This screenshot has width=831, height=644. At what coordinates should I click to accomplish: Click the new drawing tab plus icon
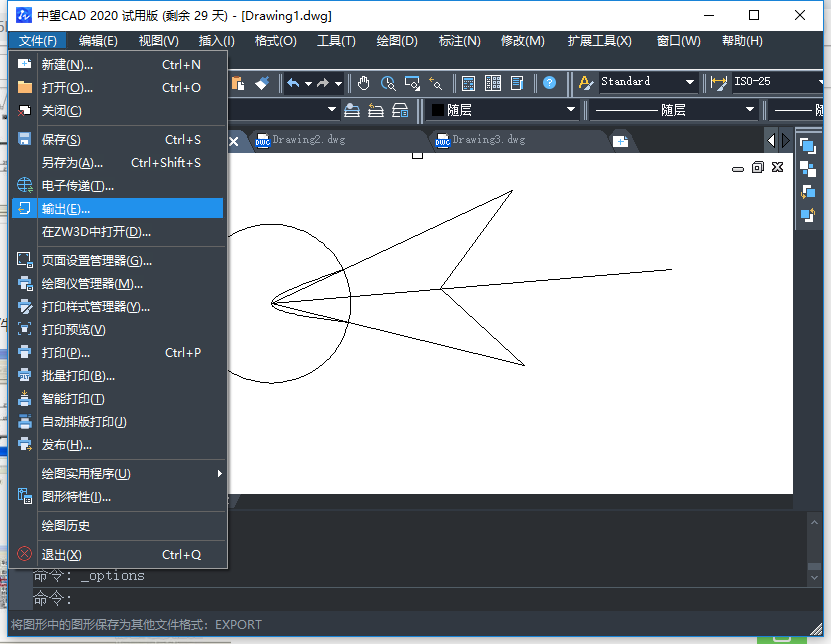pyautogui.click(x=620, y=141)
